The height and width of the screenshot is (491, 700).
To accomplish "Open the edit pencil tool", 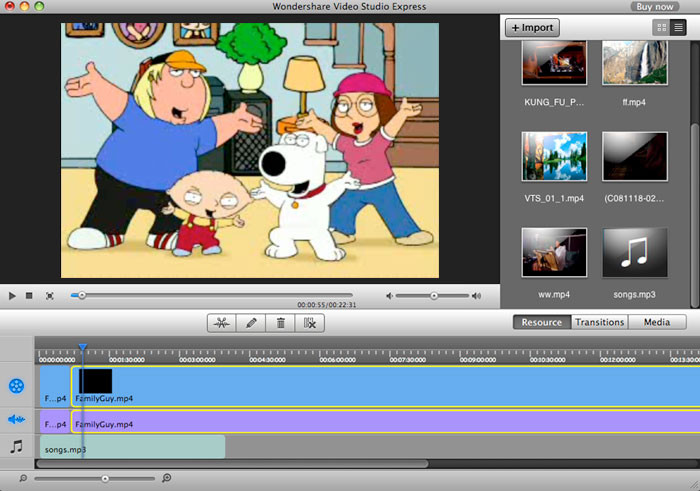I will point(251,323).
